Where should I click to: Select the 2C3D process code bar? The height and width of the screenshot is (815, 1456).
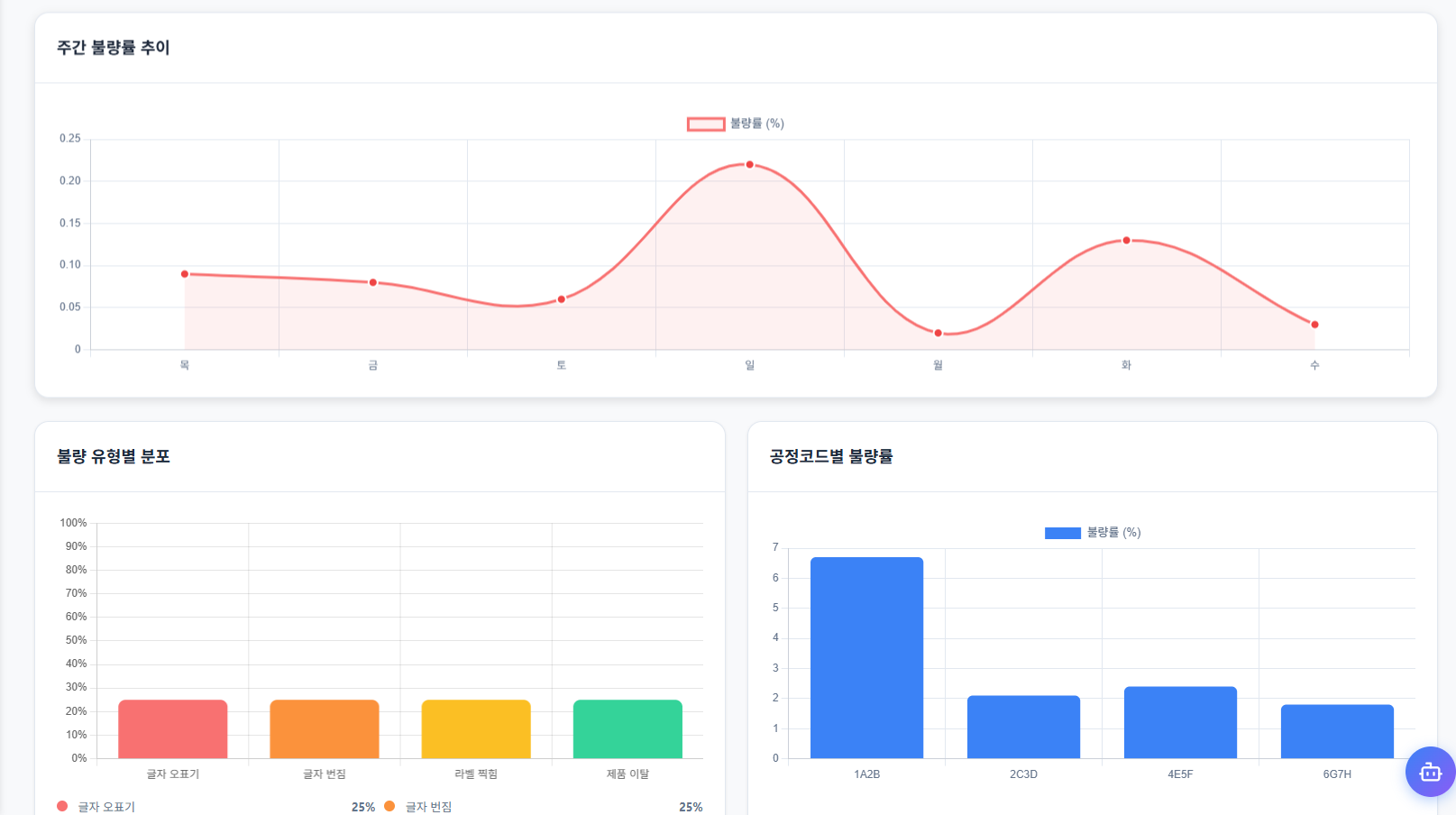(1023, 727)
